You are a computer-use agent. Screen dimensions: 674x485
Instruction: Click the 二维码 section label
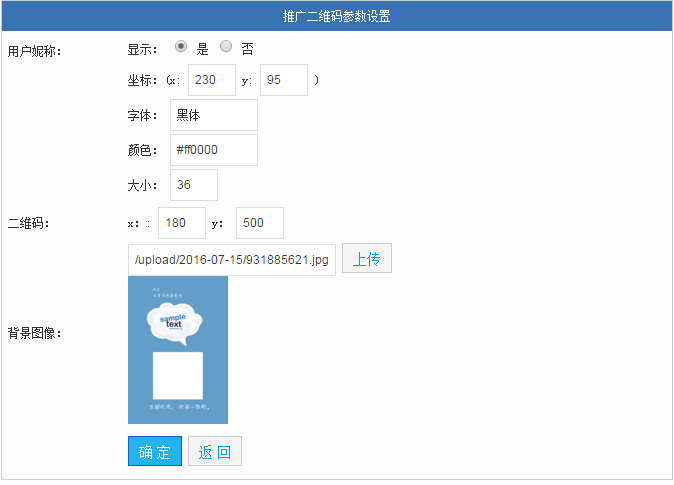click(28, 224)
